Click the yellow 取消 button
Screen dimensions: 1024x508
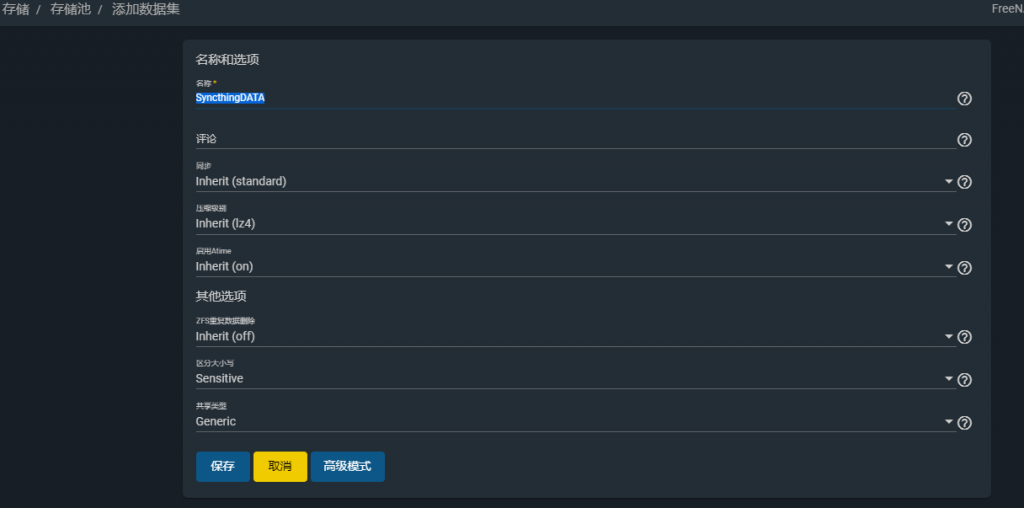click(280, 467)
